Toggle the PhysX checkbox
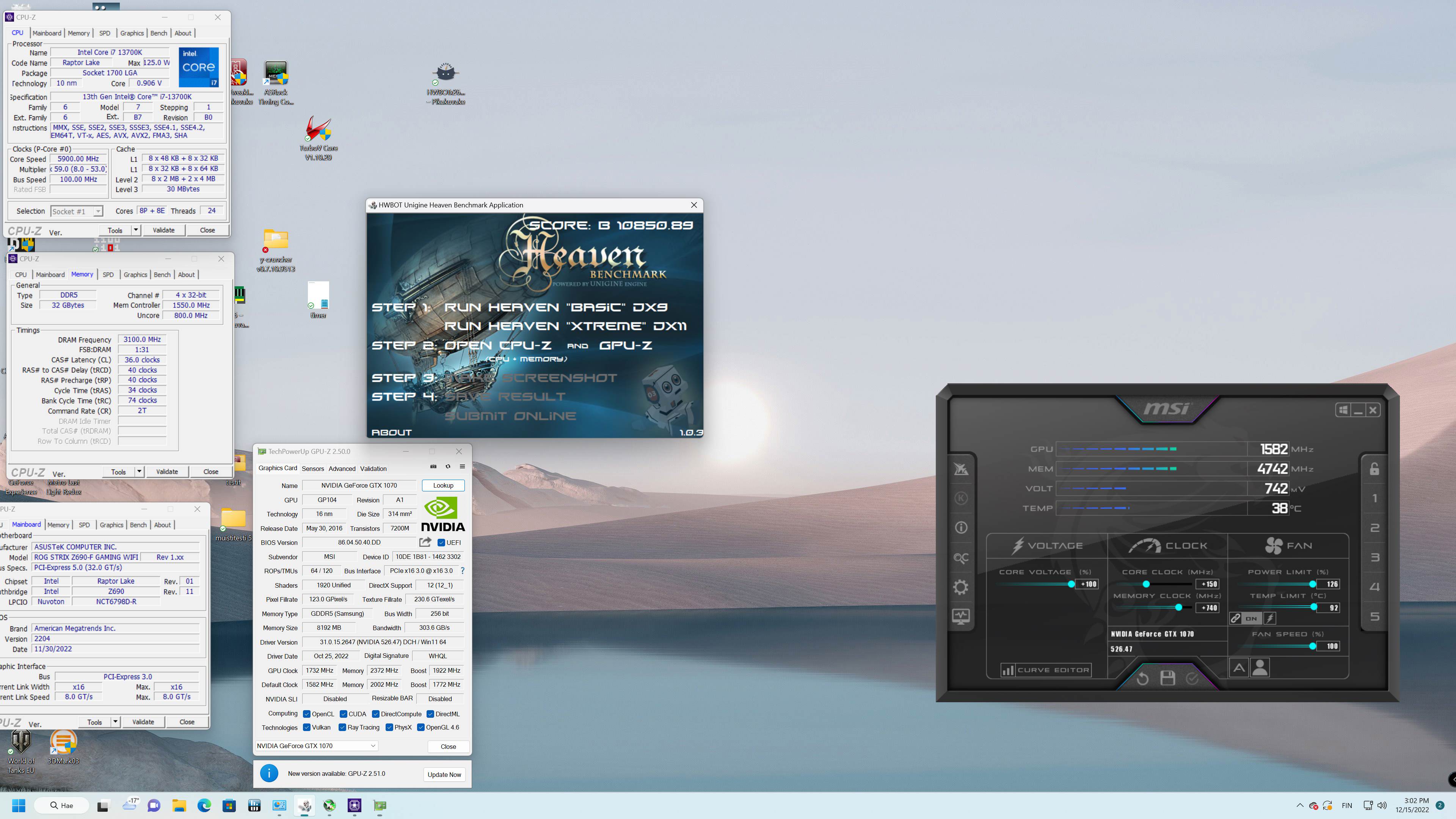 coord(389,728)
